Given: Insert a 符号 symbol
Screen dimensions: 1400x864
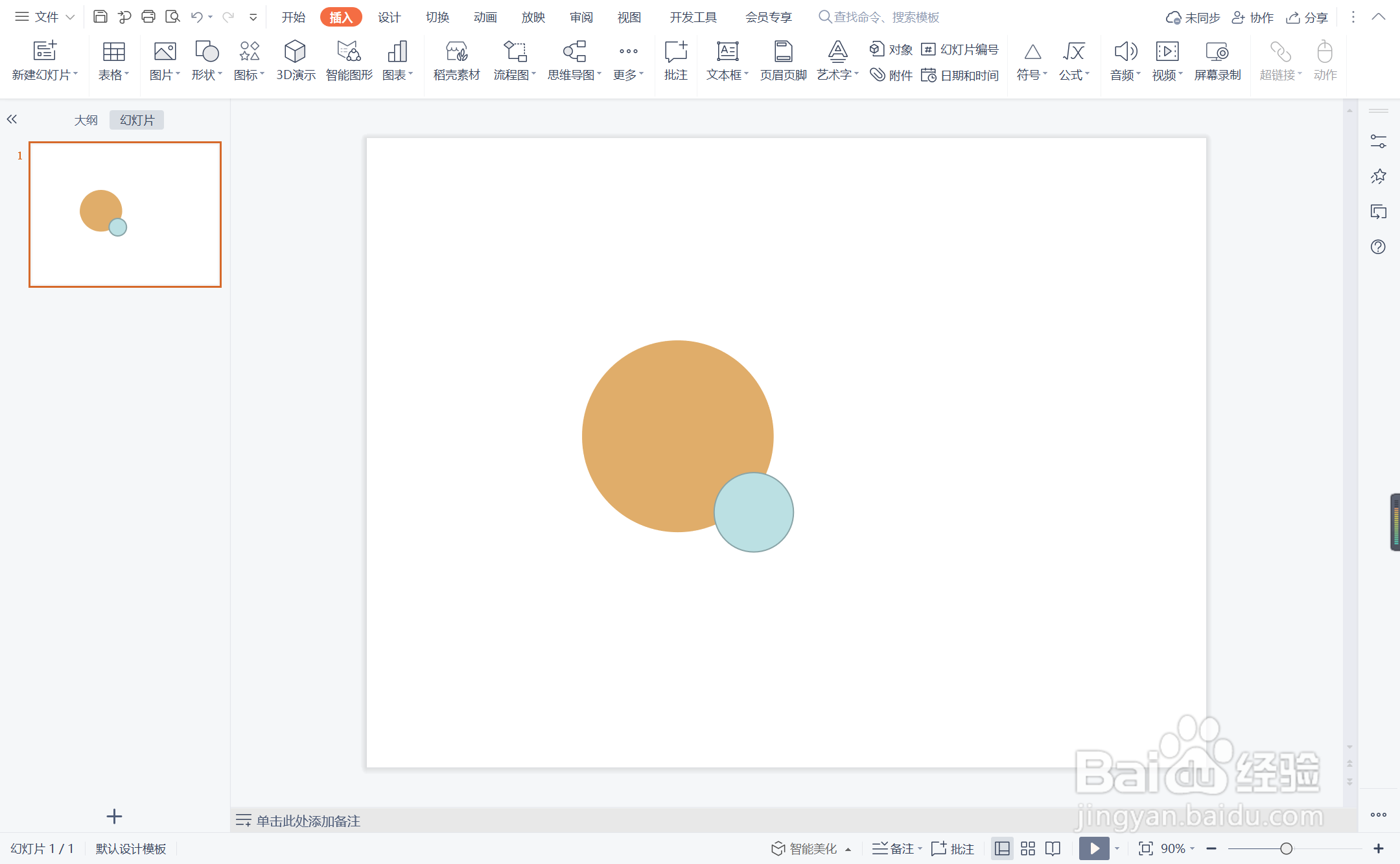Looking at the screenshot, I should coord(1032,61).
